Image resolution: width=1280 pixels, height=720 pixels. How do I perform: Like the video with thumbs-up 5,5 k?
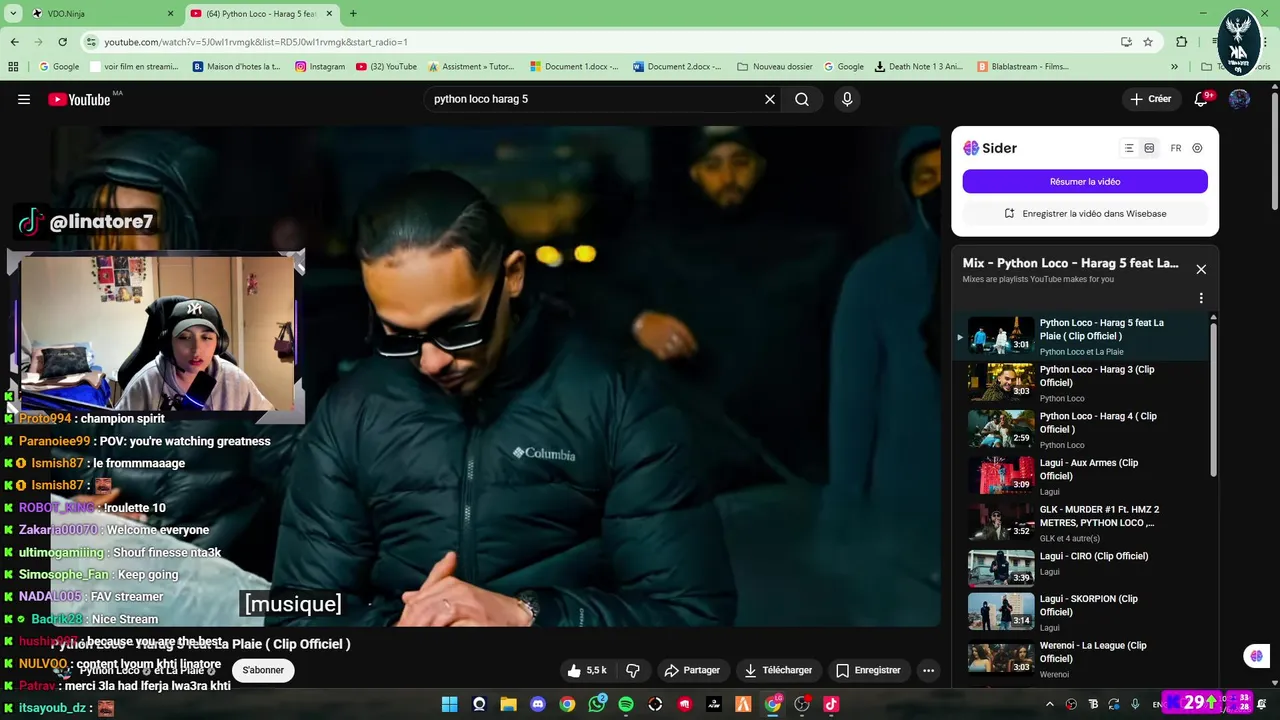tap(587, 670)
